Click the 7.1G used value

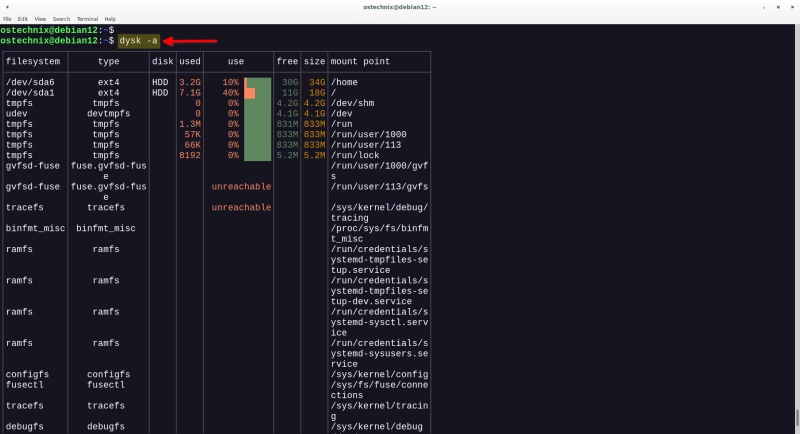(x=190, y=93)
